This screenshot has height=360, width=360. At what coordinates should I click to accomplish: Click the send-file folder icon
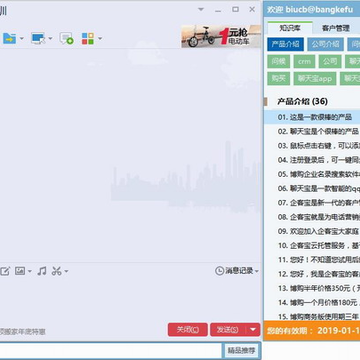coord(9,39)
